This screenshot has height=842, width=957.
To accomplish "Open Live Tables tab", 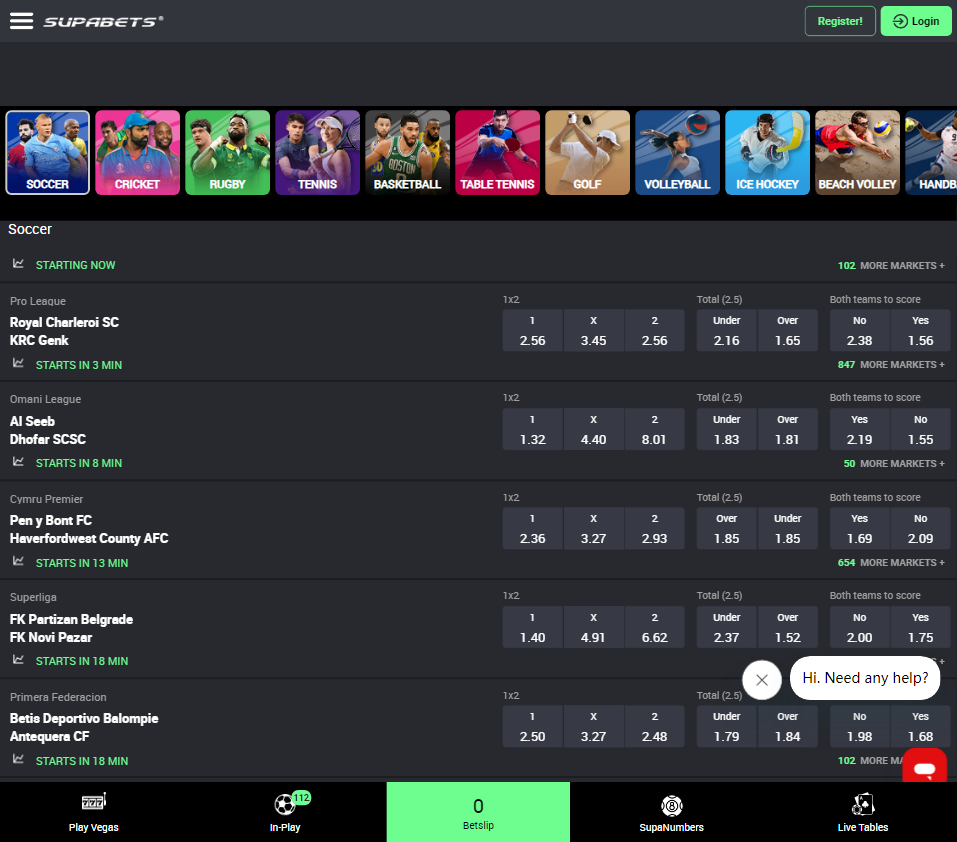I will click(x=862, y=812).
